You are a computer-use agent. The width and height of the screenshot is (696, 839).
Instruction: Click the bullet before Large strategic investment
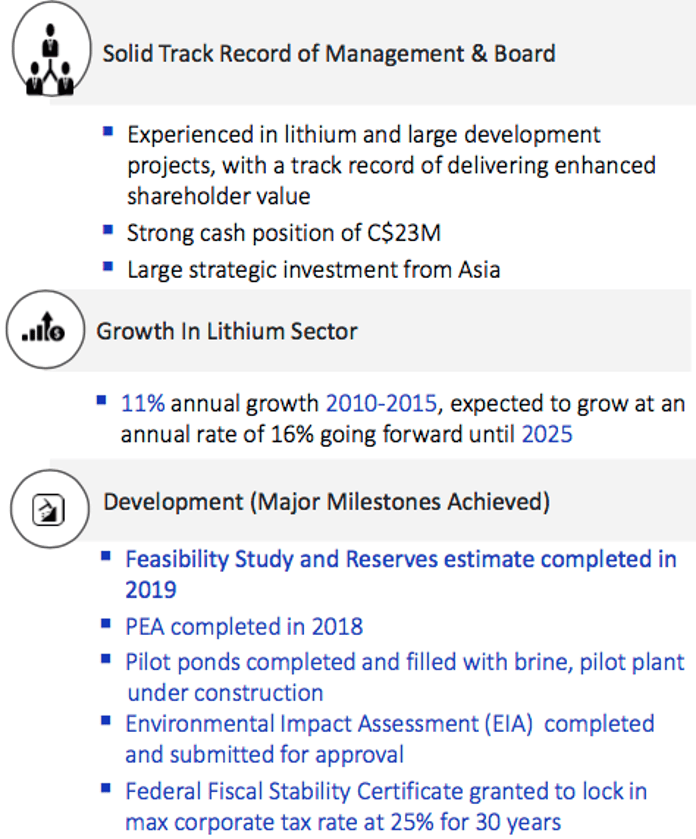click(108, 266)
